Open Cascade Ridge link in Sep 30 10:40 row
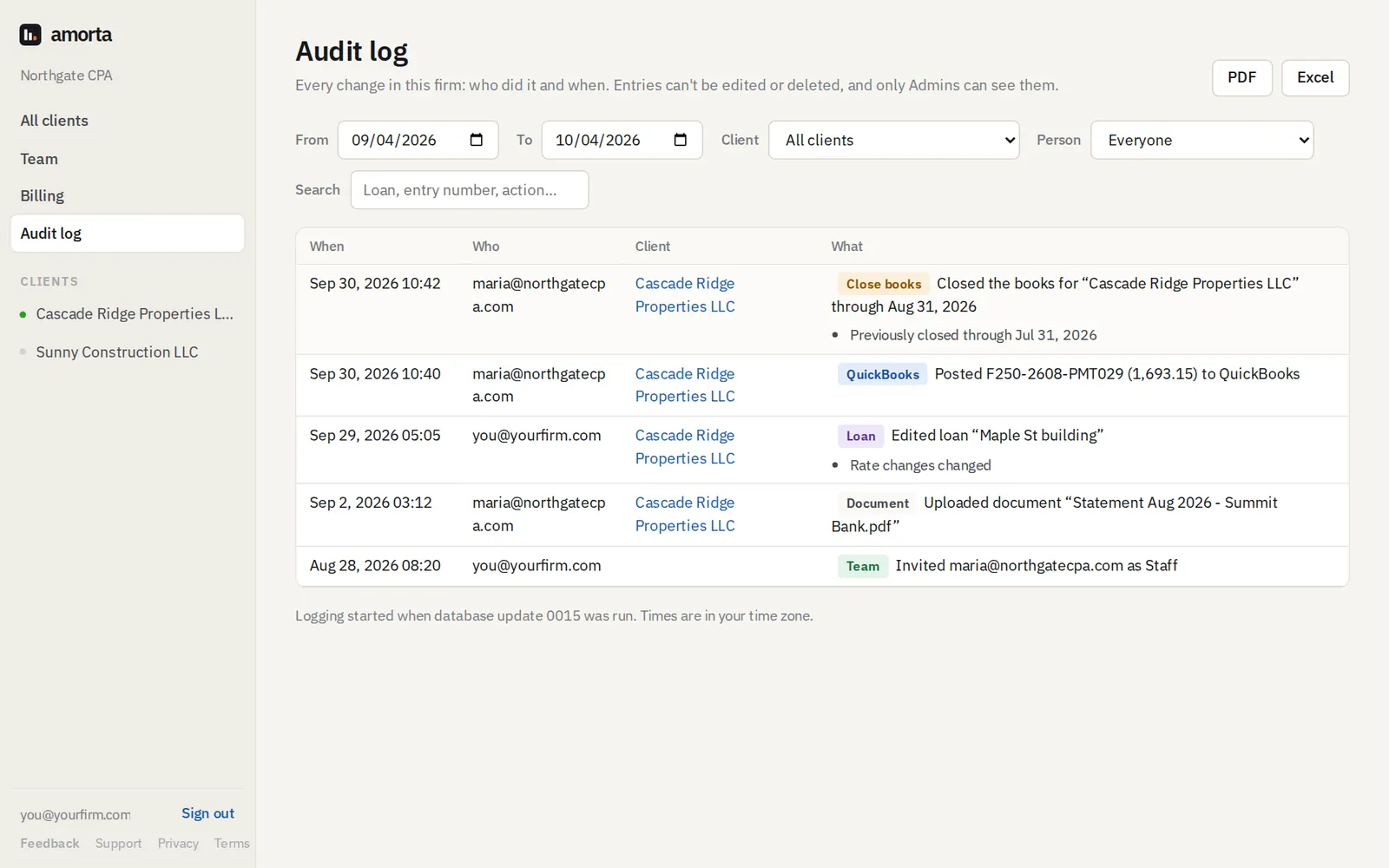This screenshot has height=868, width=1389. point(685,385)
